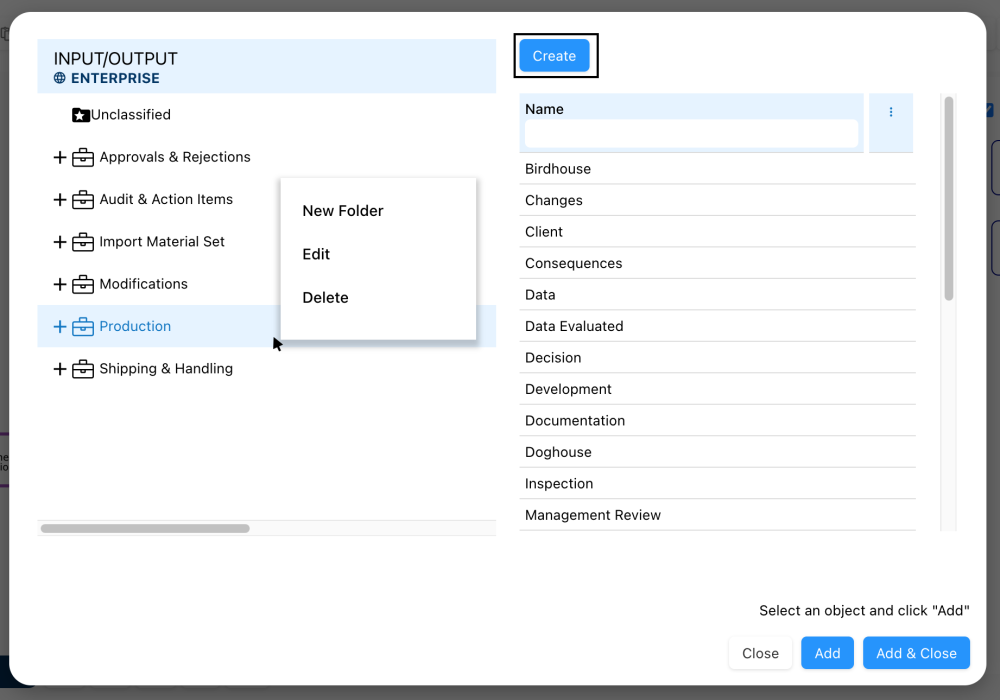Click the Shipping & Handling briefcase icon

[x=83, y=369]
